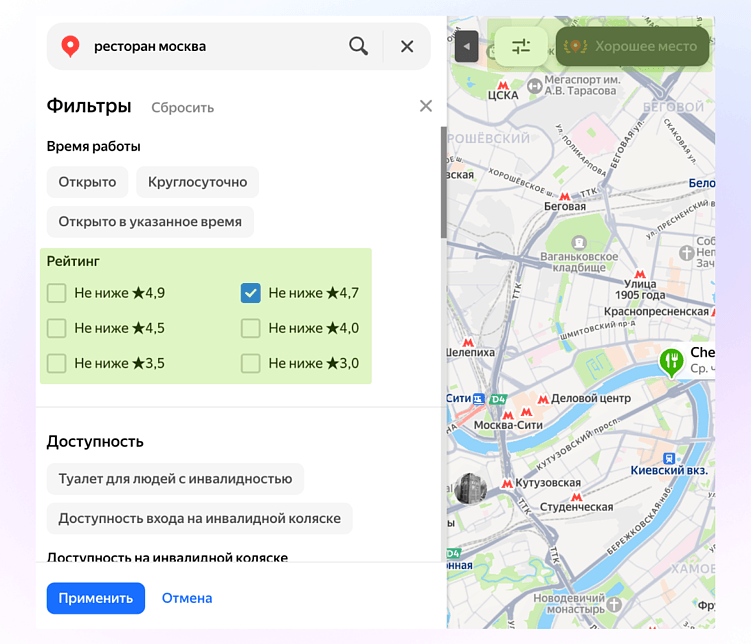This screenshot has height=644, width=751.
Task: Check the Не ниже ★3,5 rating box
Action: pyautogui.click(x=57, y=363)
